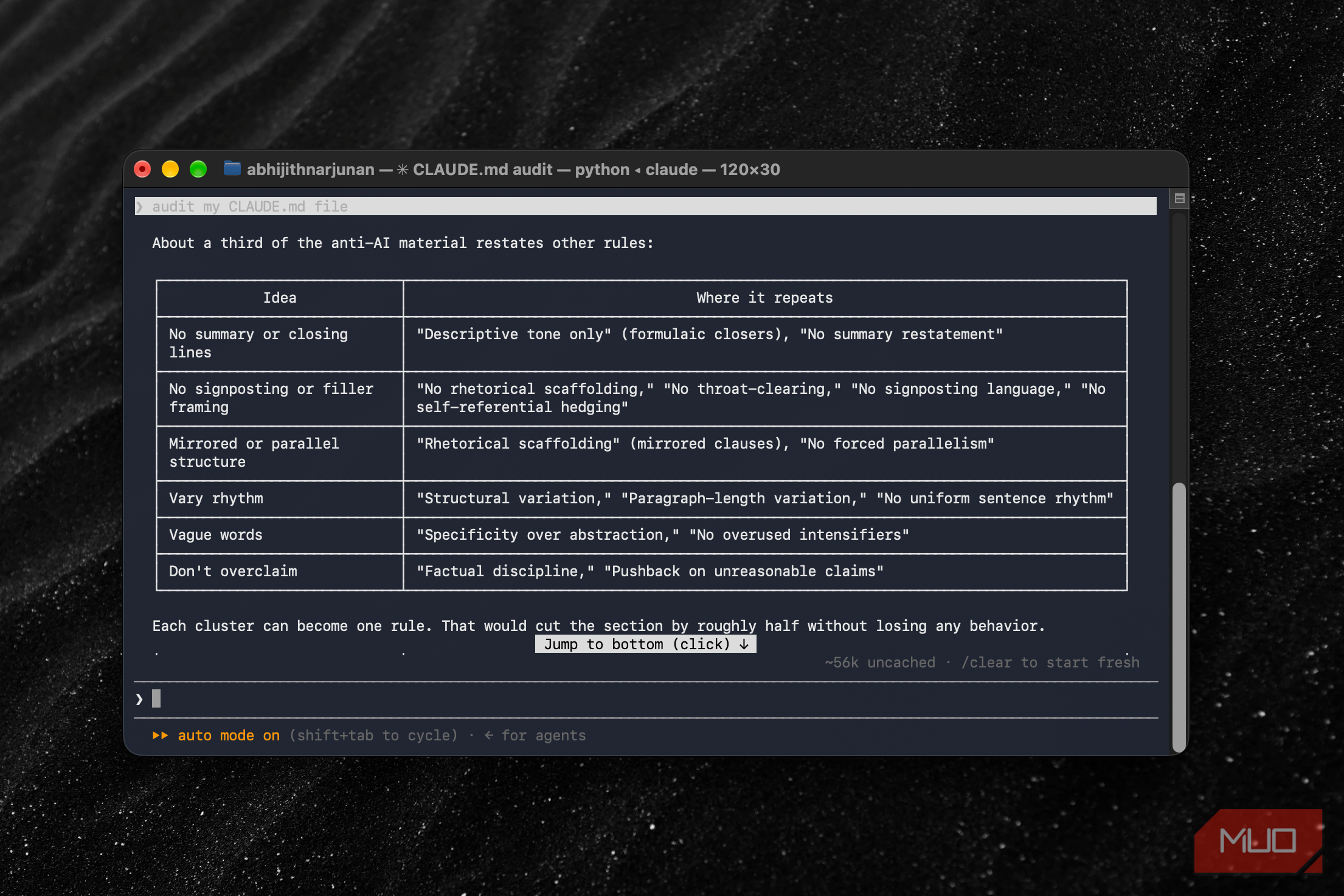Close the terminal window with red button

[x=142, y=169]
